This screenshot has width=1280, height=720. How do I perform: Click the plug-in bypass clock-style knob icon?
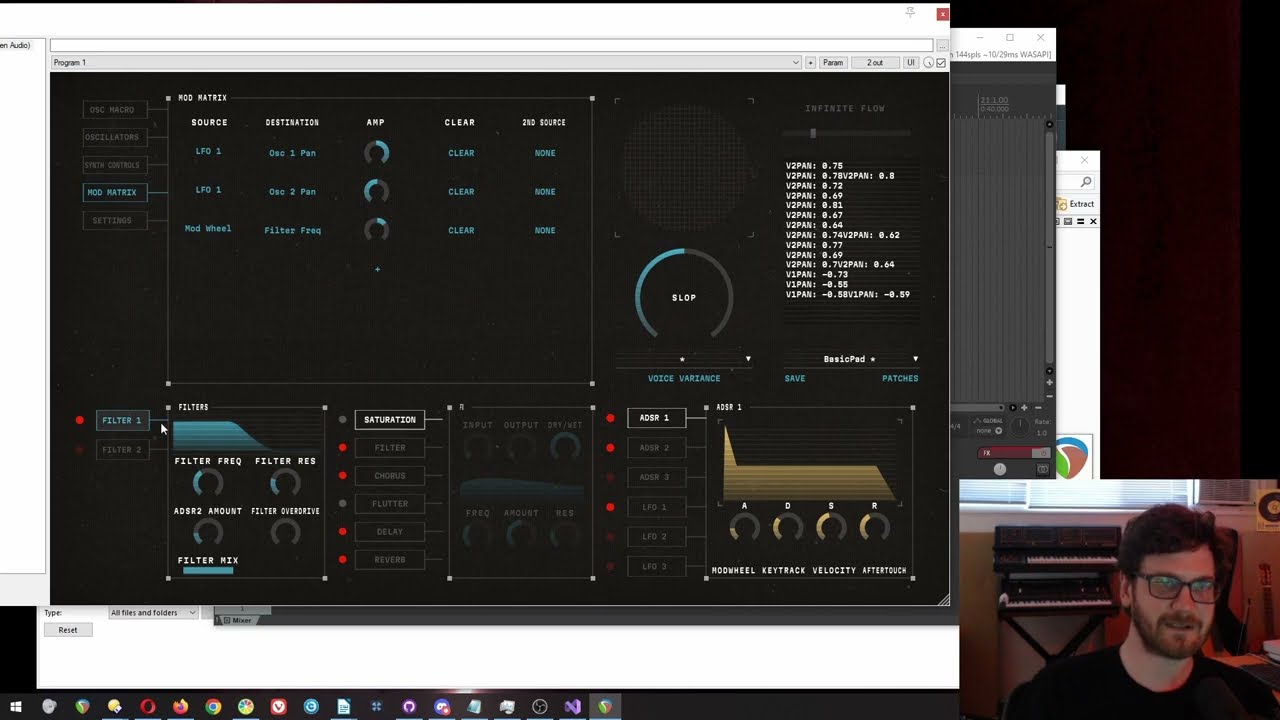coord(928,63)
